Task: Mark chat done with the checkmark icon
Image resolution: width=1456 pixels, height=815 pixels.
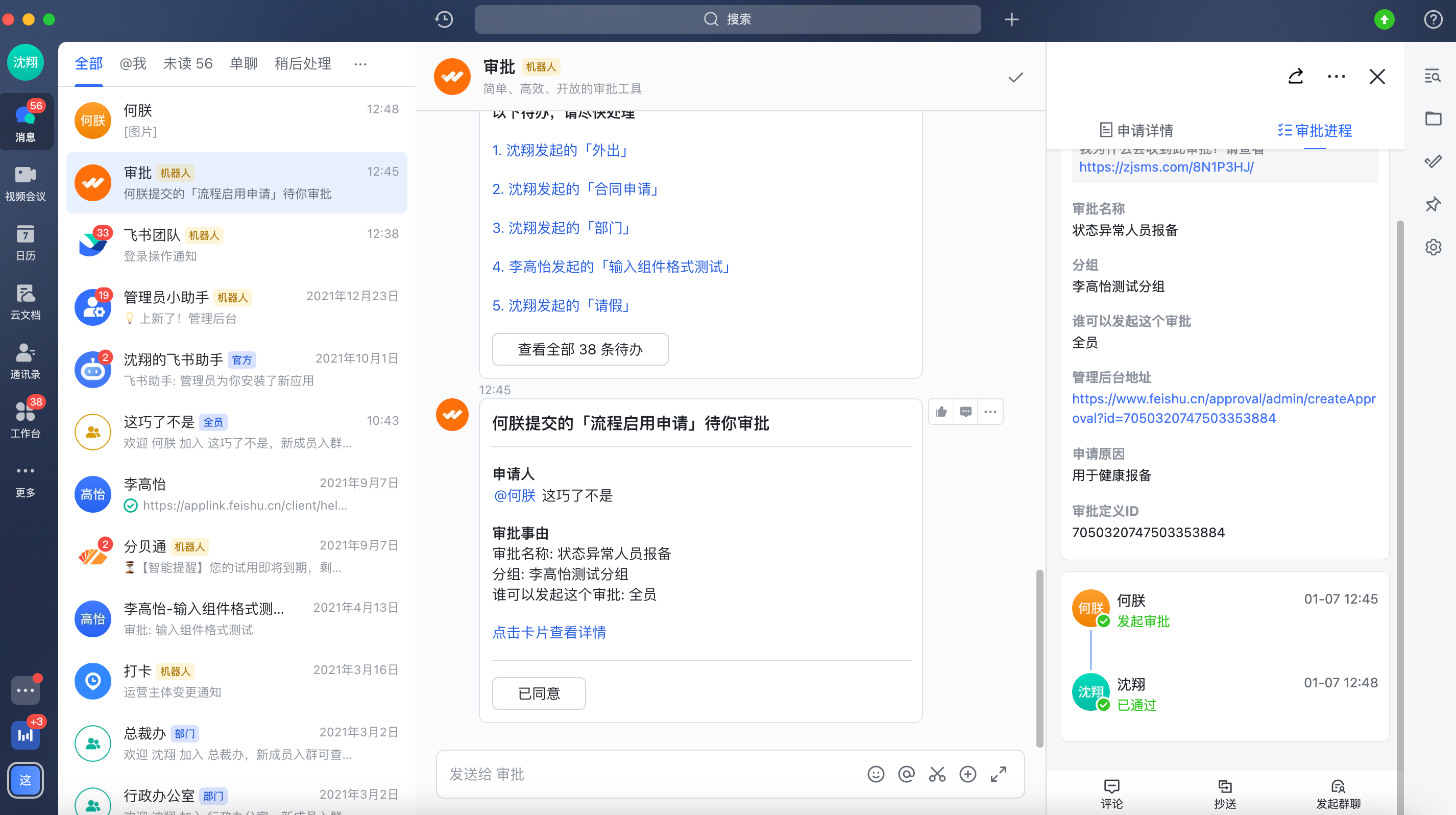Action: click(1016, 77)
